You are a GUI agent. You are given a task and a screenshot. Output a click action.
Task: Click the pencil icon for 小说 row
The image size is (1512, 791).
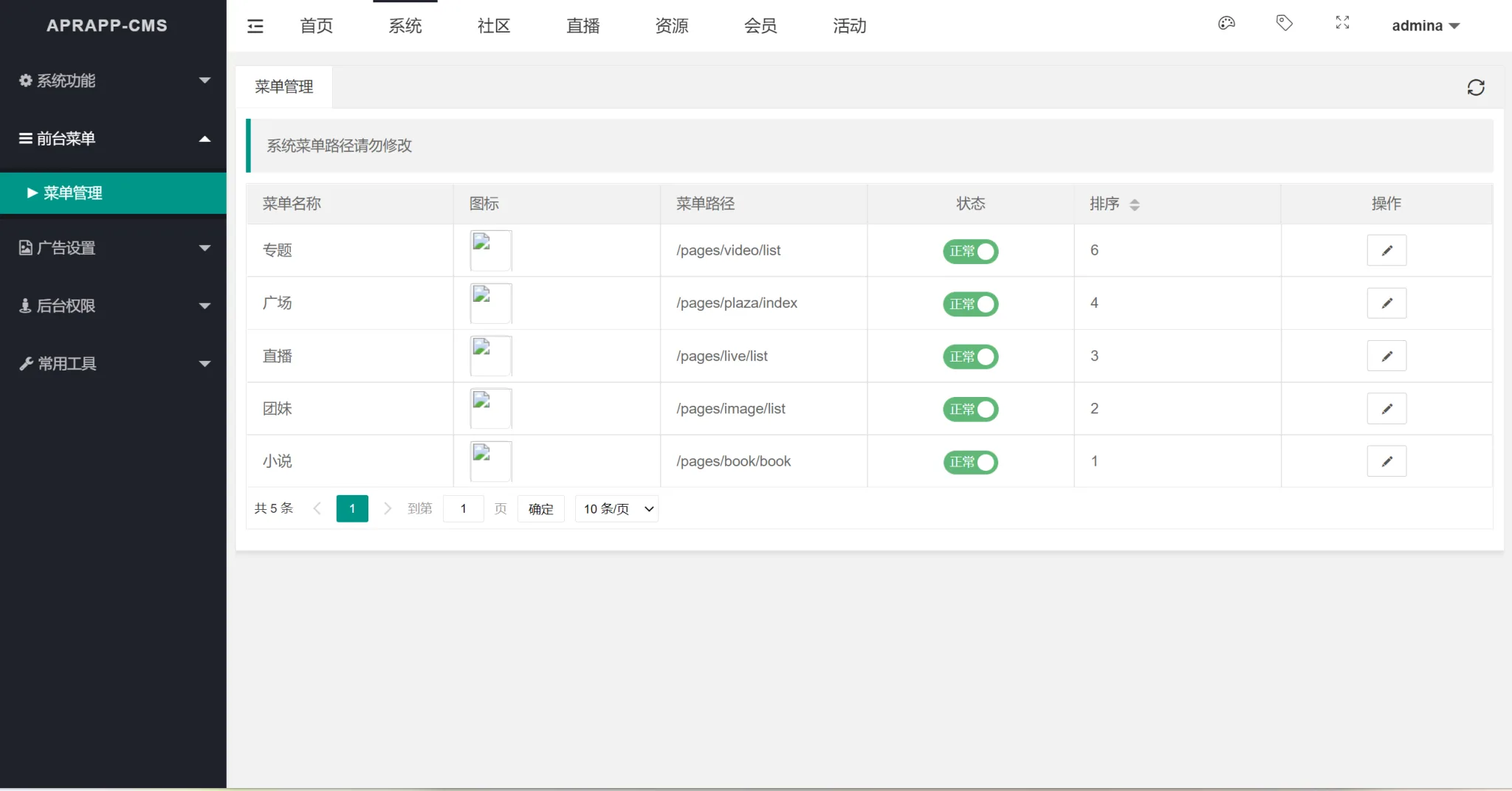click(1386, 462)
